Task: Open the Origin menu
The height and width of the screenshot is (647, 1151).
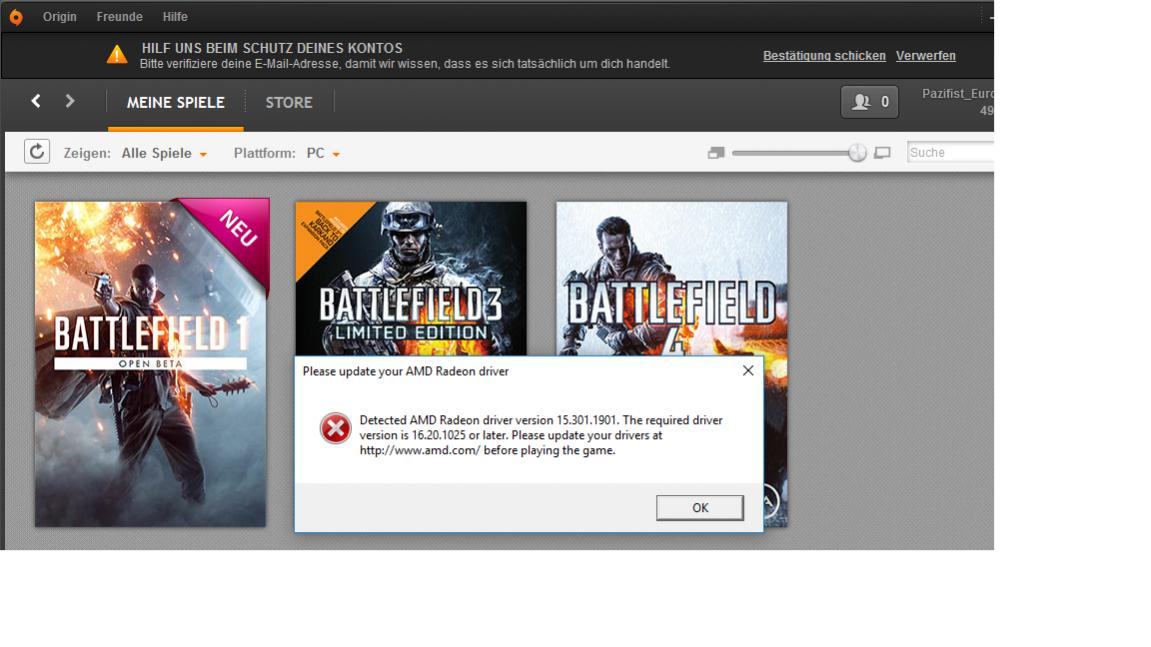Action: (59, 16)
